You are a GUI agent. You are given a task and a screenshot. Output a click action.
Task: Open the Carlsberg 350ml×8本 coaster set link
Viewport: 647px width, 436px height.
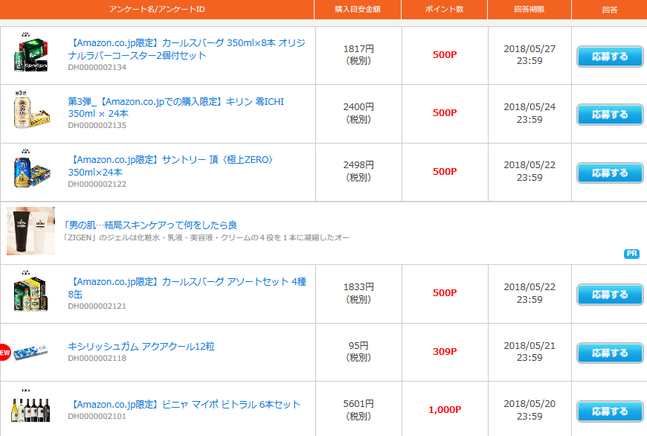point(187,49)
